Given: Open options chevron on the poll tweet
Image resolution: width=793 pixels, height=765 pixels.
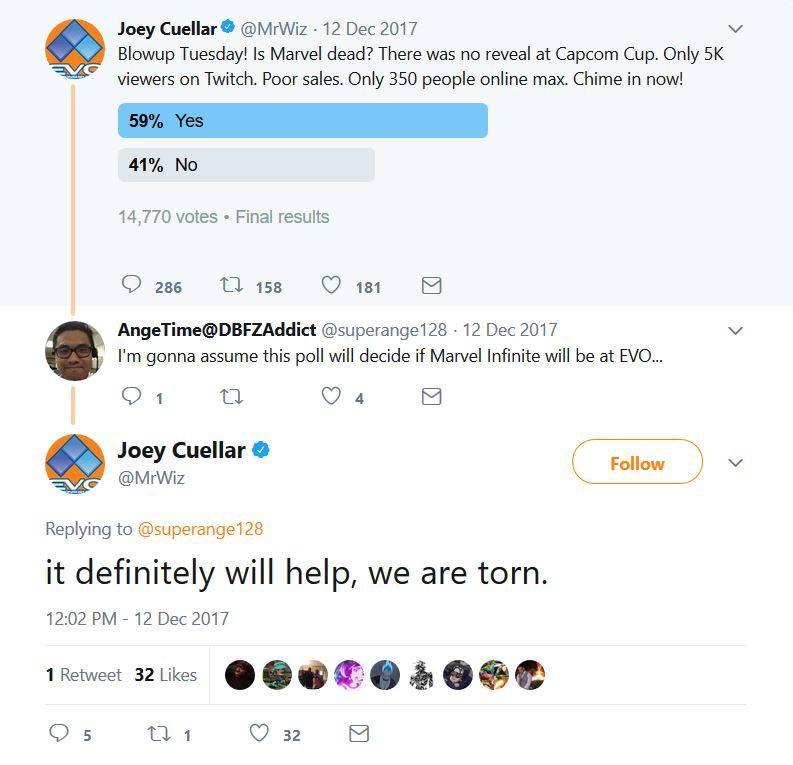Looking at the screenshot, I should tap(736, 28).
